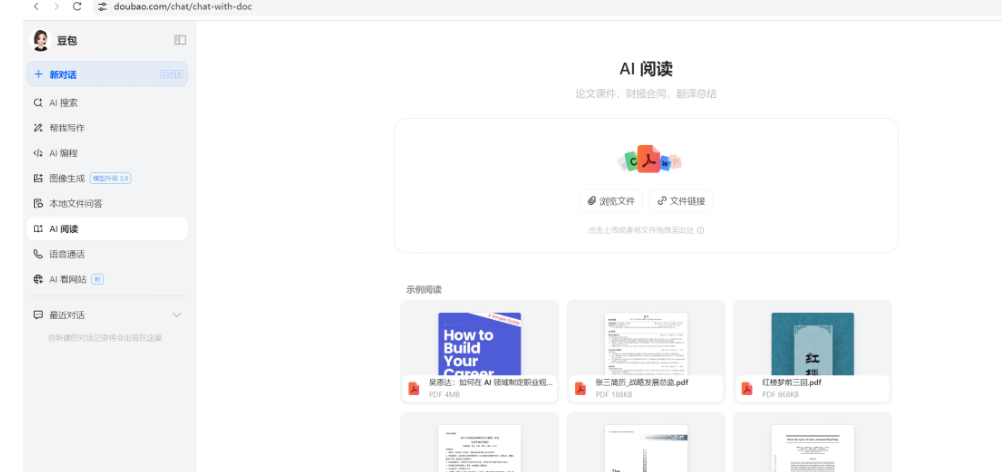
Task: Click the 示例阅读 section label
Action: click(x=424, y=290)
